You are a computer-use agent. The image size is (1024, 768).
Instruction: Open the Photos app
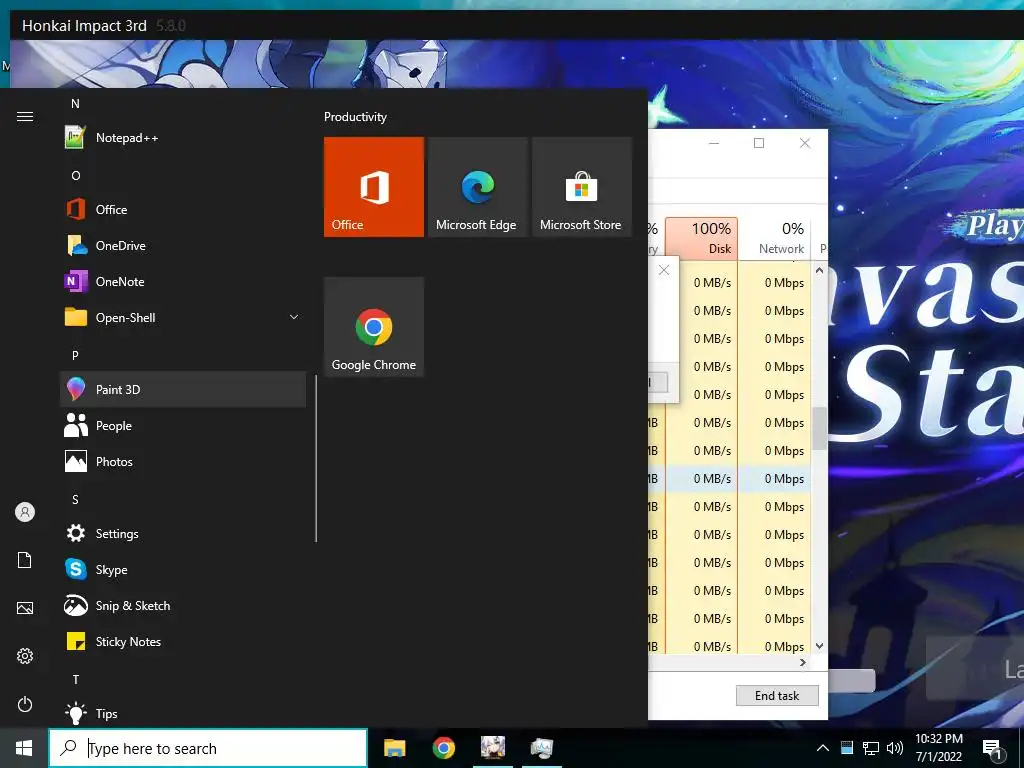(x=183, y=462)
